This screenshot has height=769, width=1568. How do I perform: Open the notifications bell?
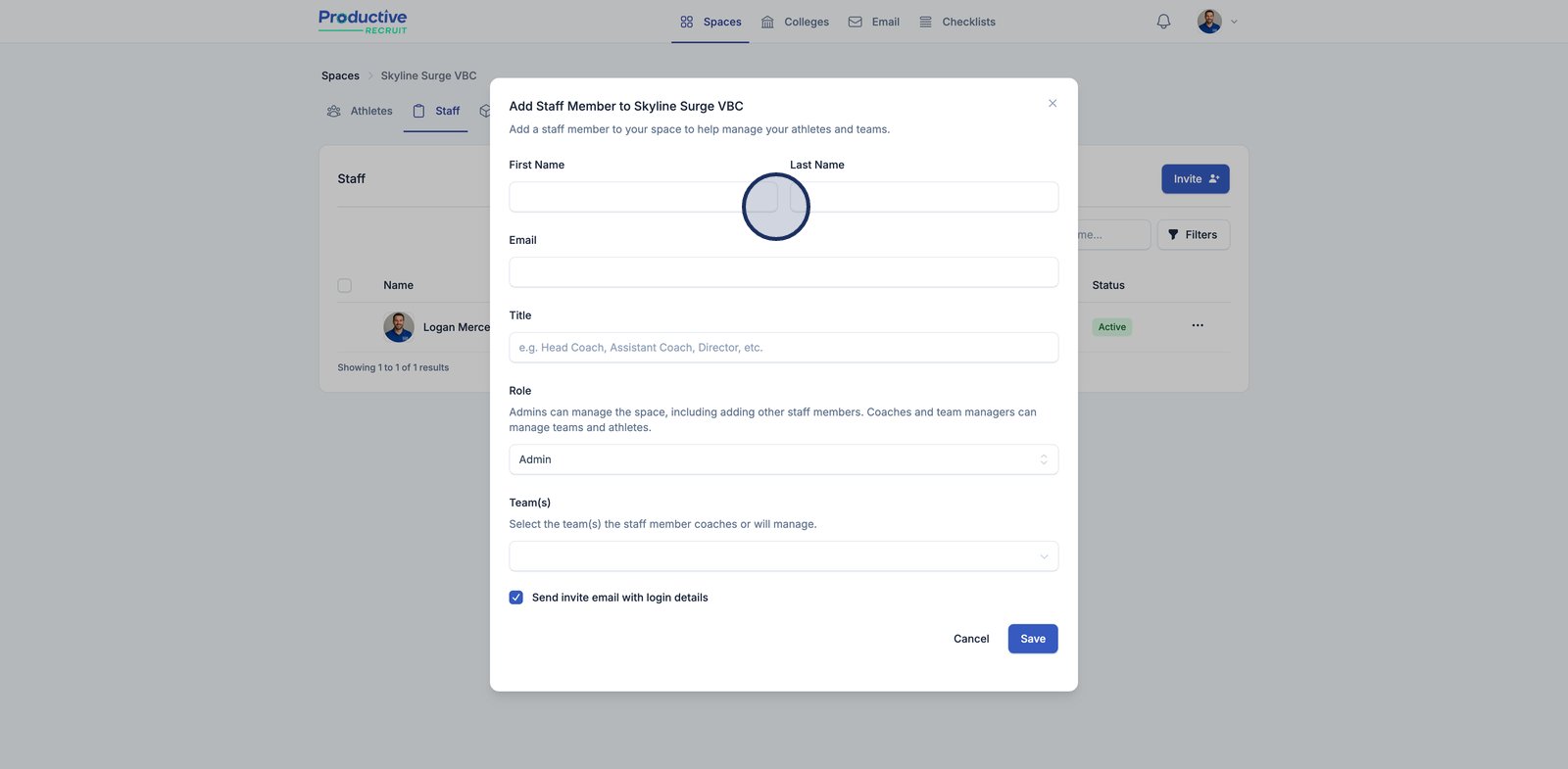[1163, 22]
